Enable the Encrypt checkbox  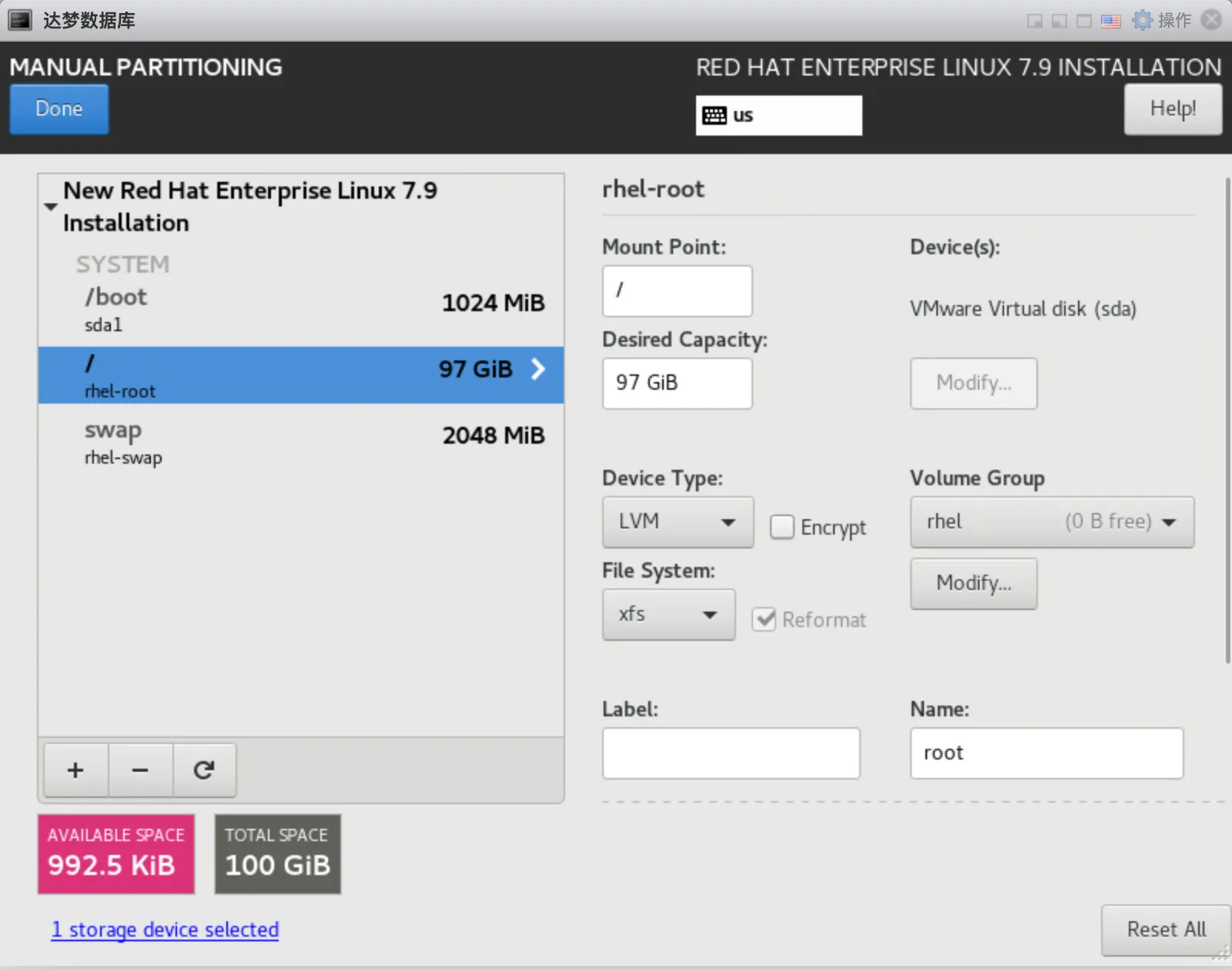pyautogui.click(x=782, y=527)
